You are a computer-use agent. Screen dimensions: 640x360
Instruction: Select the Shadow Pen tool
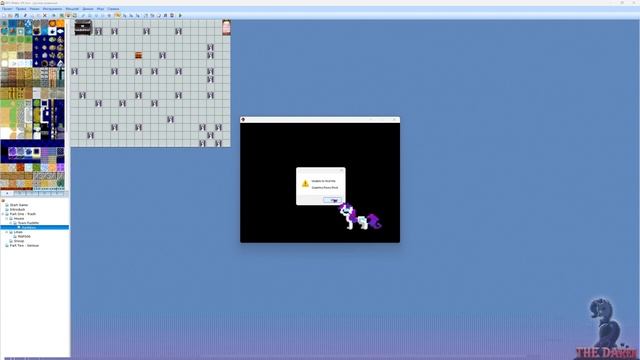[x=109, y=16]
